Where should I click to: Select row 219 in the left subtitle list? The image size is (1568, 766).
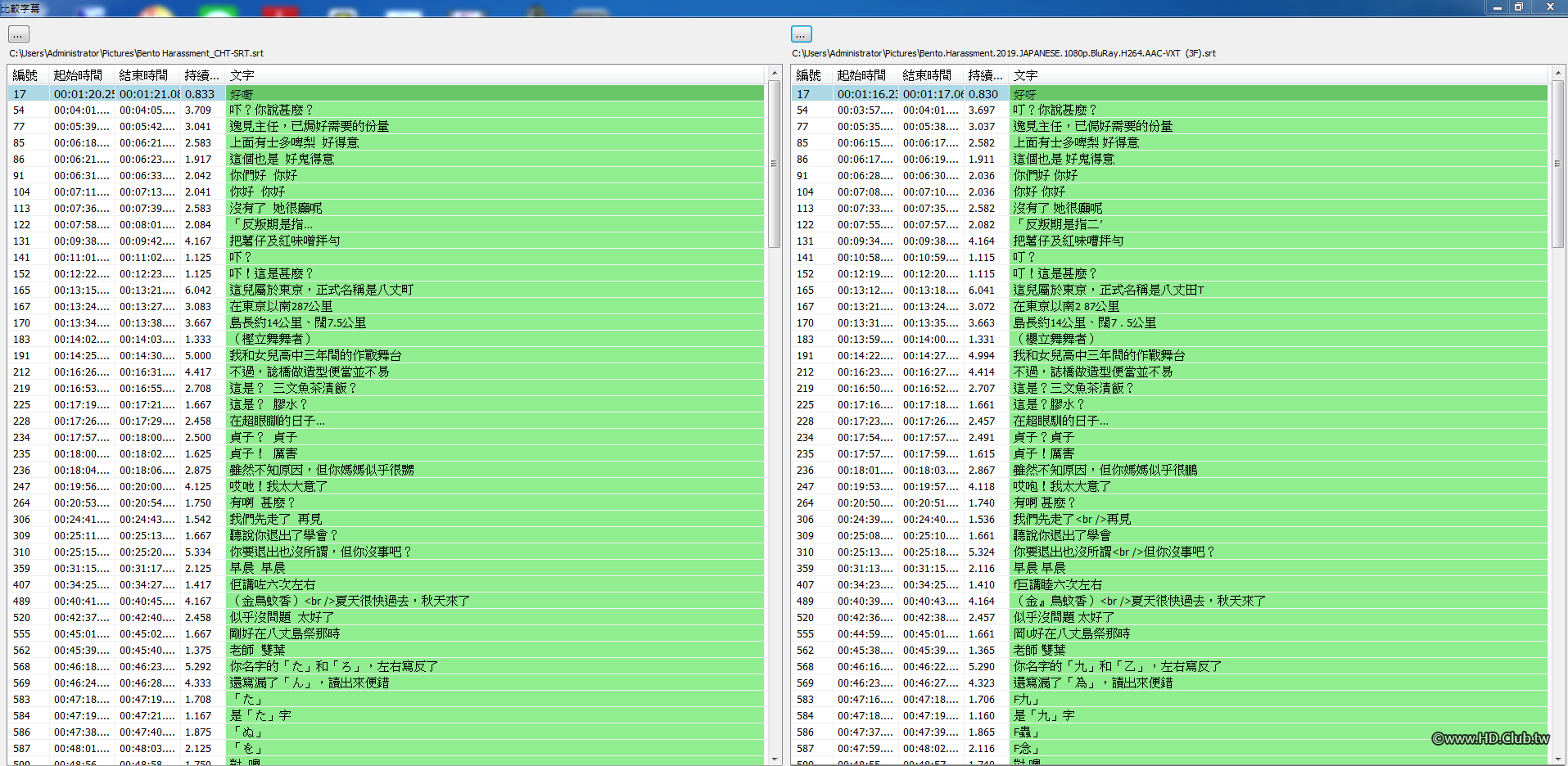[x=386, y=389]
